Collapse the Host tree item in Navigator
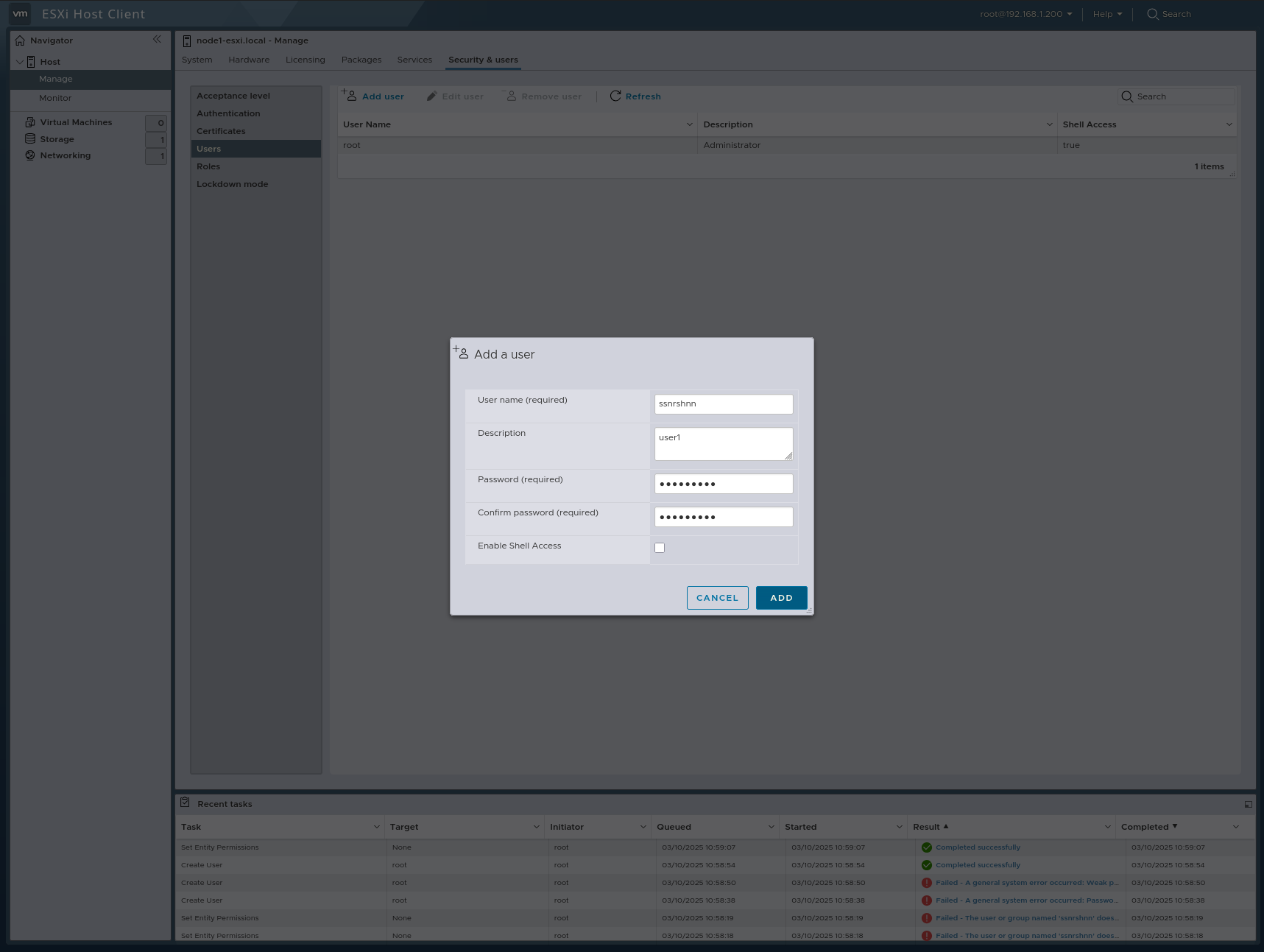 point(21,61)
